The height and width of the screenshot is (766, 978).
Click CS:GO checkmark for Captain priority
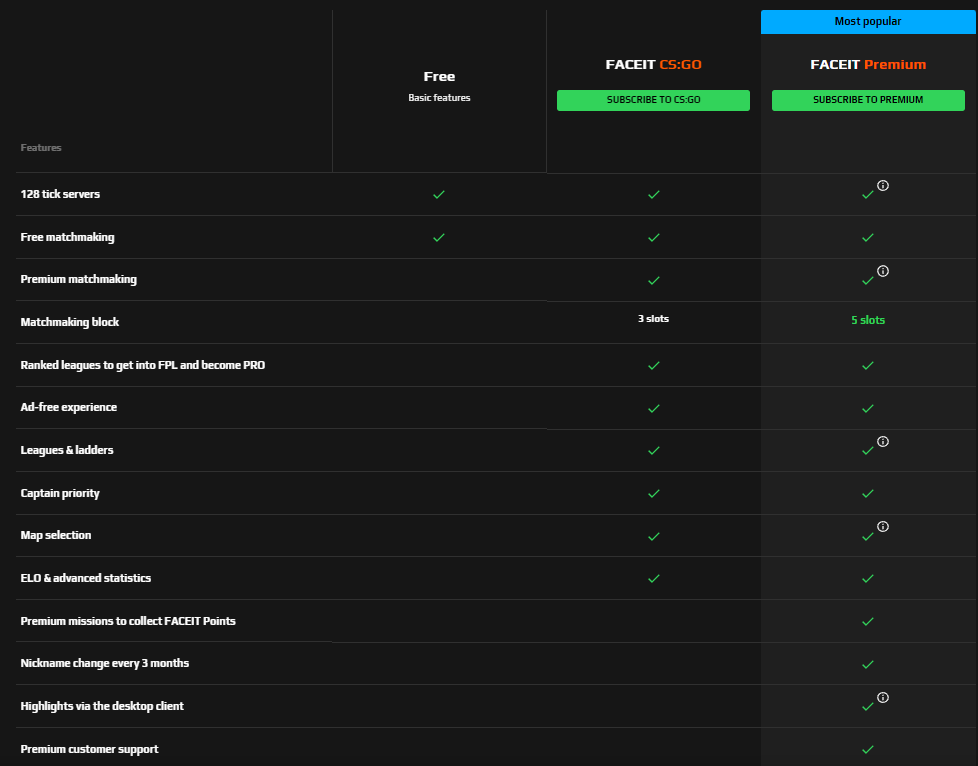pos(653,493)
